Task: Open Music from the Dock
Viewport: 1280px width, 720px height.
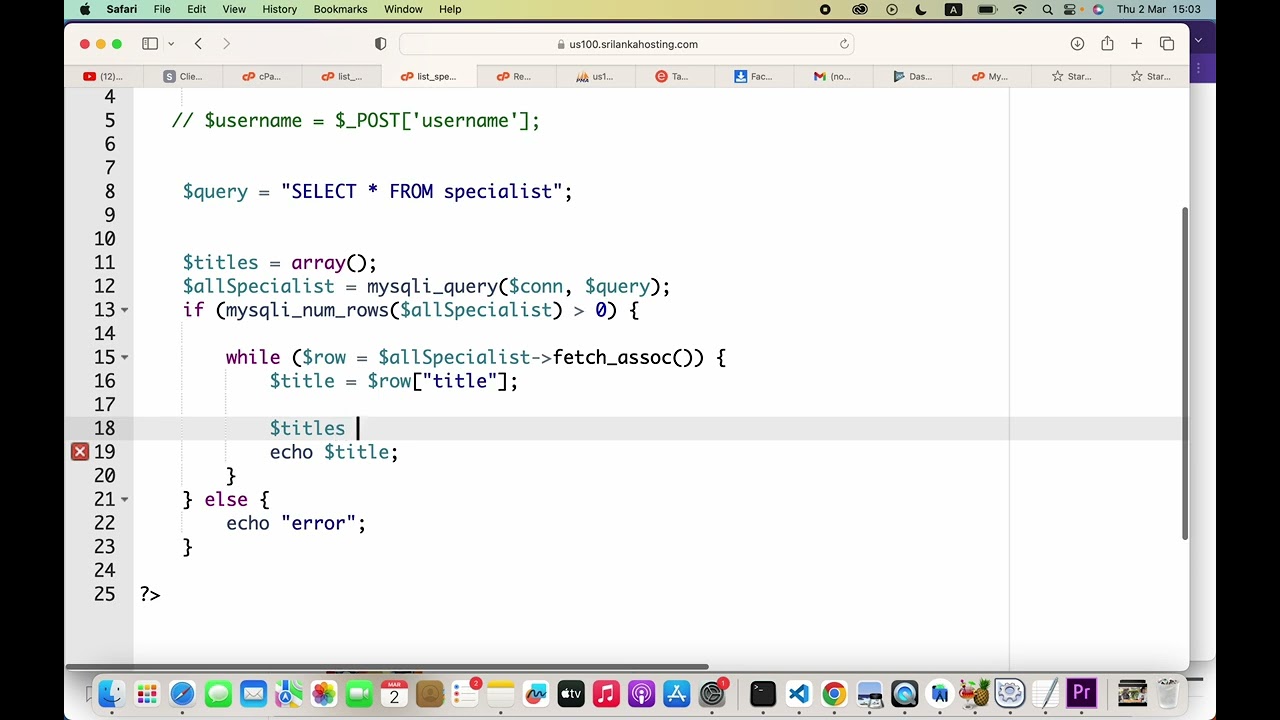Action: (x=606, y=693)
